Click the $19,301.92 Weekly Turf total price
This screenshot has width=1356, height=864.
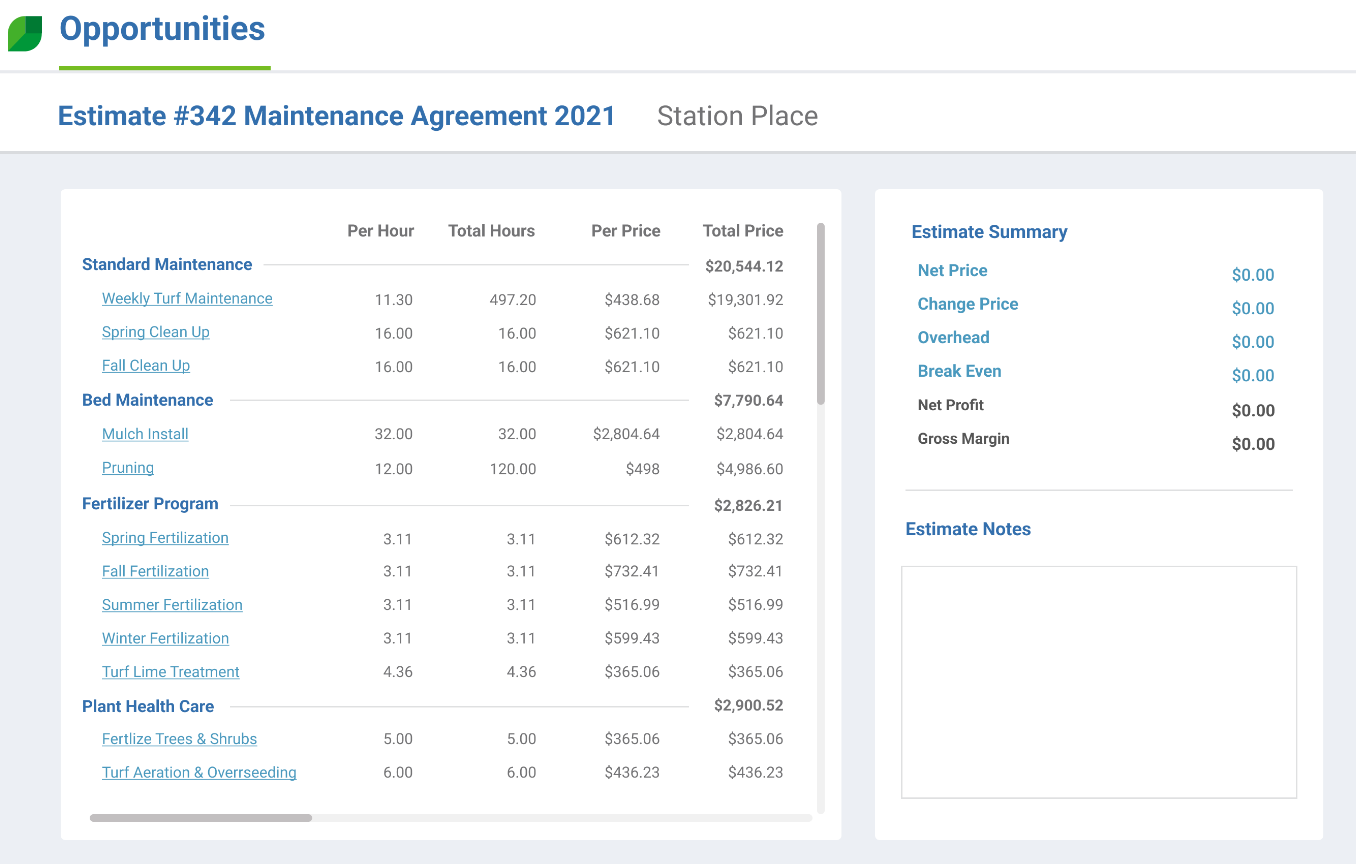coord(745,300)
